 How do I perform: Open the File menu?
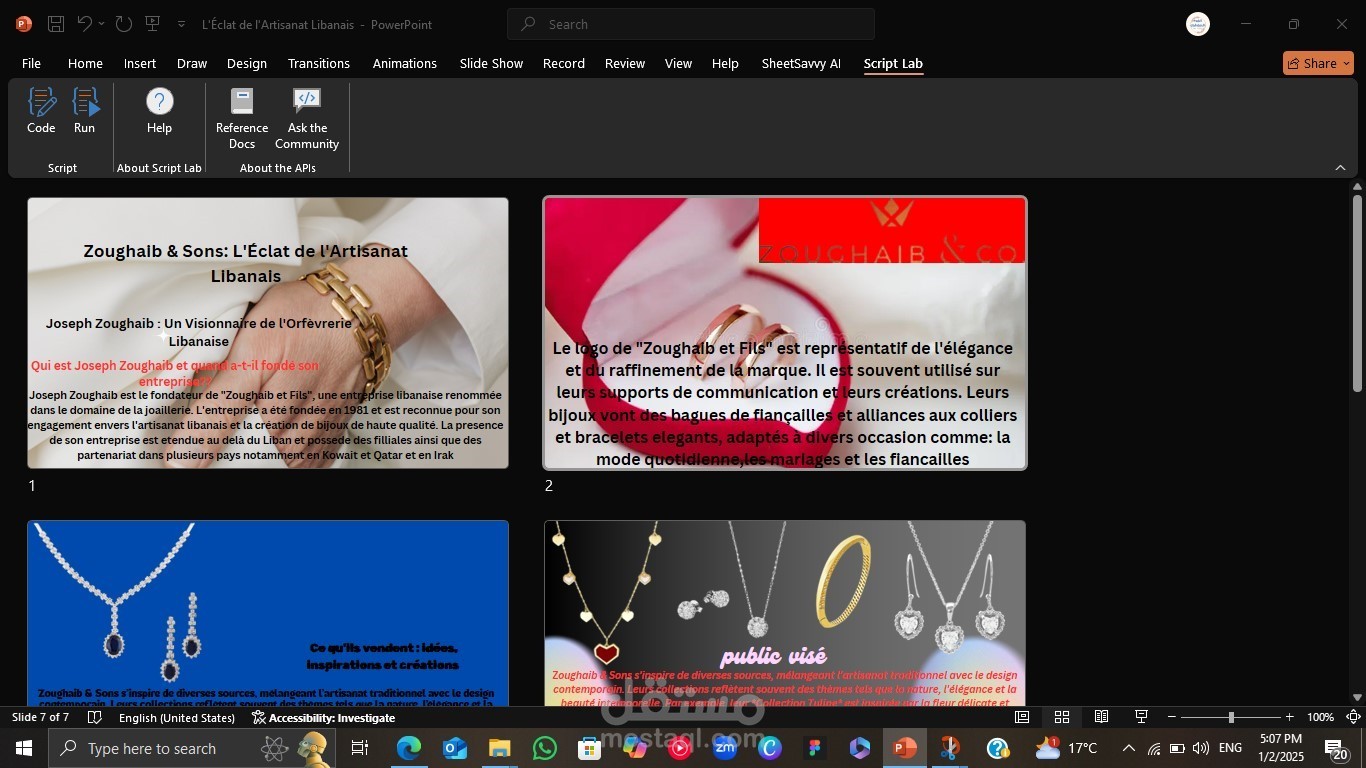coord(31,63)
